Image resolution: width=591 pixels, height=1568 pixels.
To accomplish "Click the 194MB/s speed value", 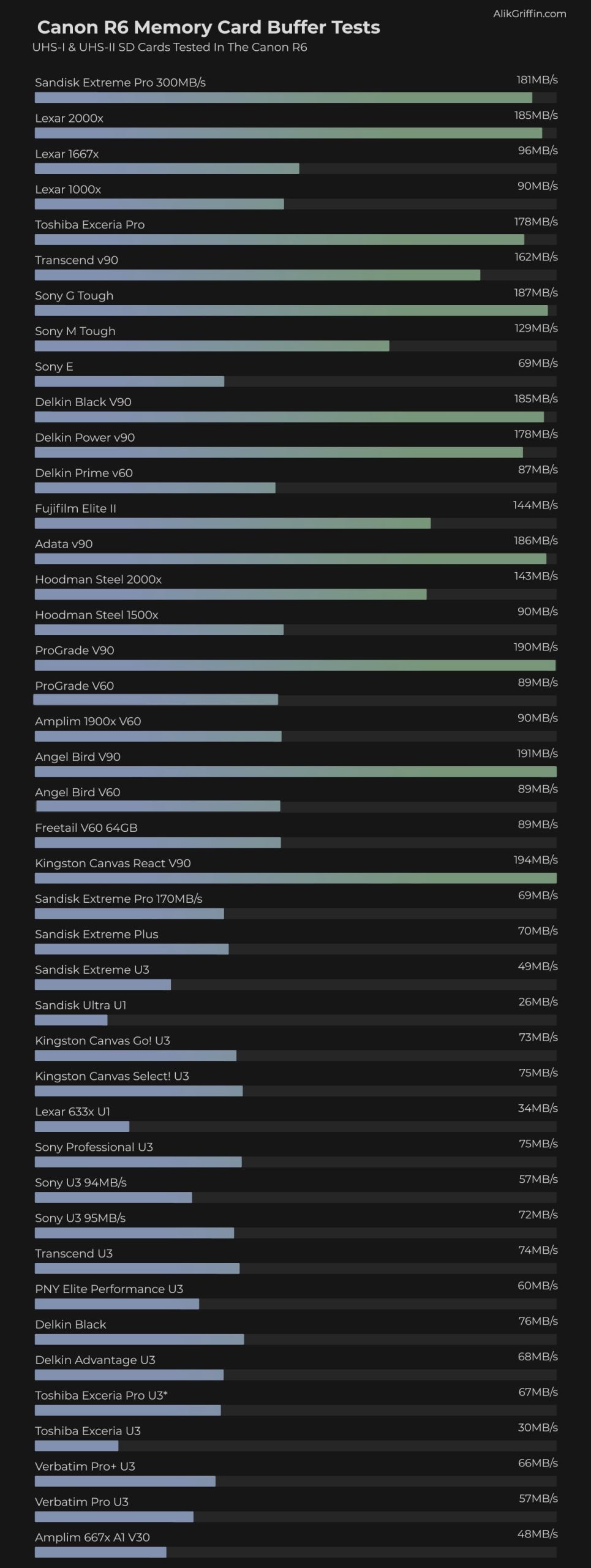I will [x=535, y=860].
